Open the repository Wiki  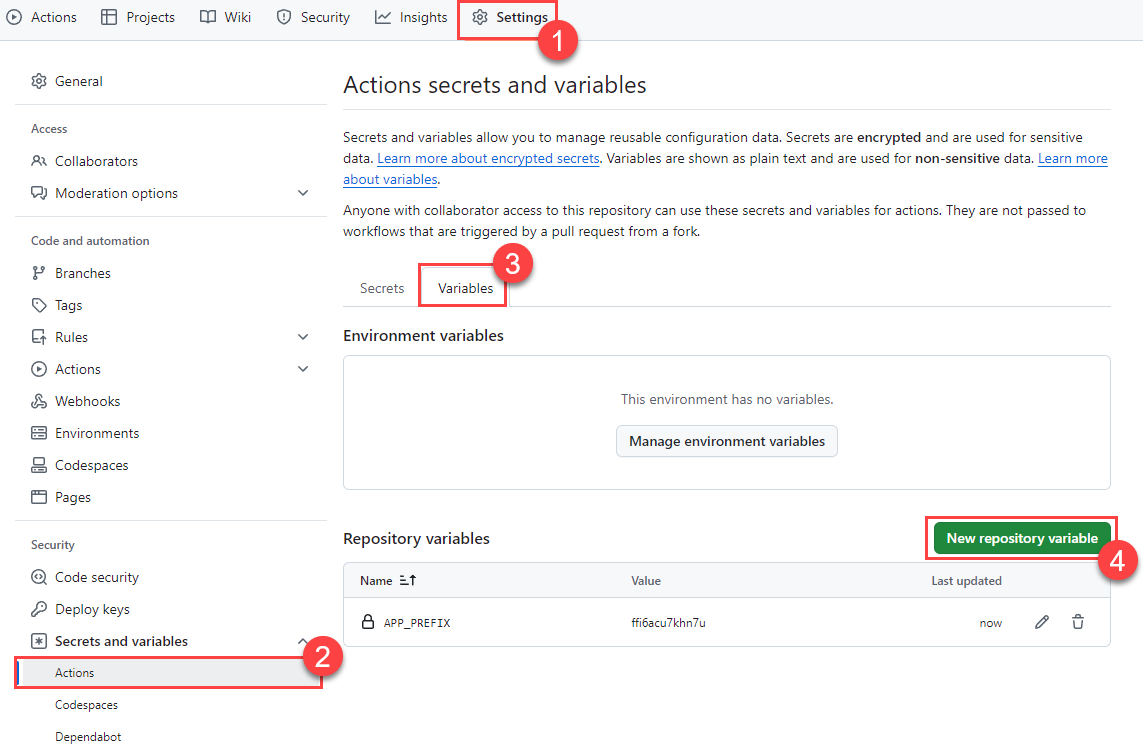pyautogui.click(x=224, y=17)
